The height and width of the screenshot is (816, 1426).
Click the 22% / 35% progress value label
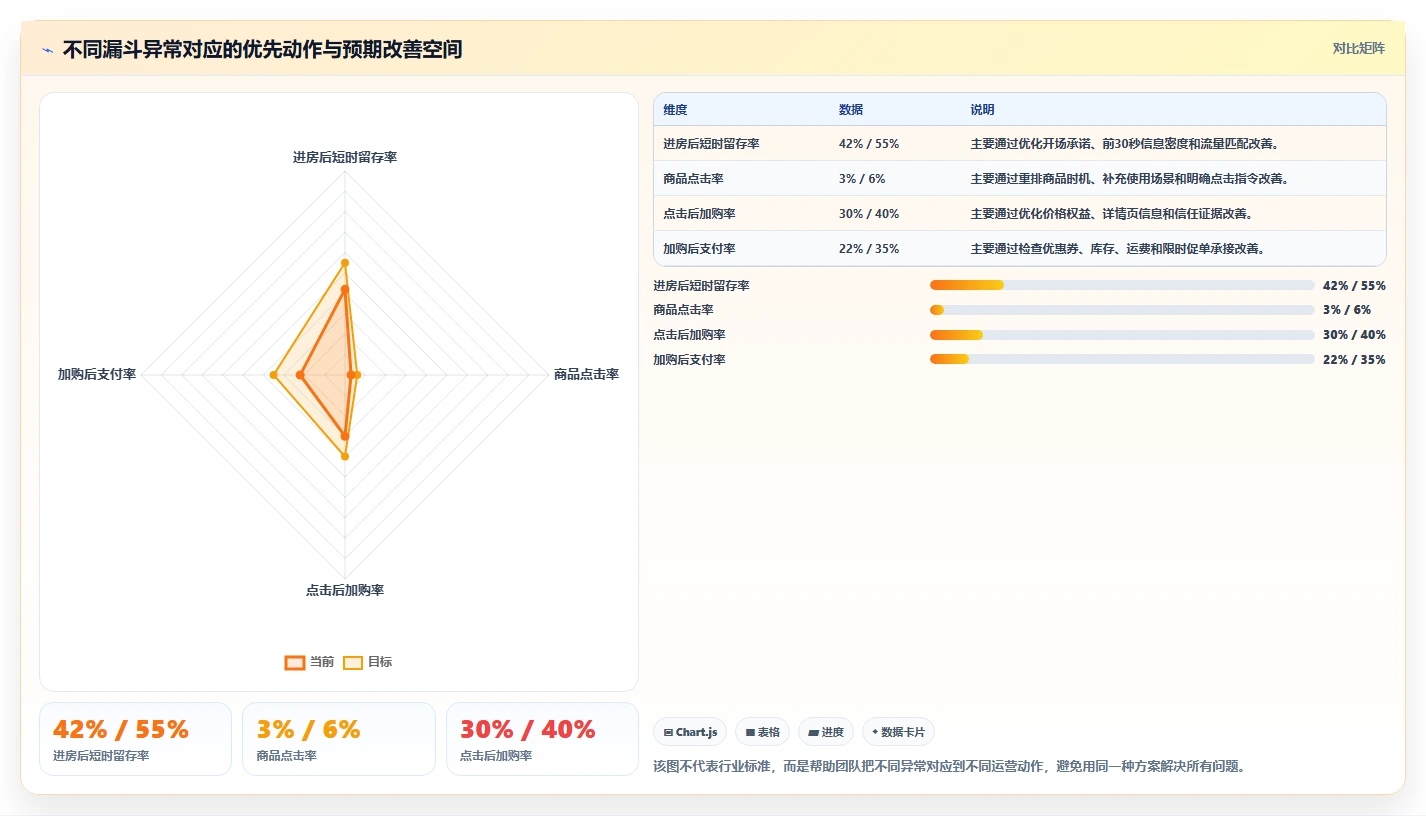(1354, 359)
